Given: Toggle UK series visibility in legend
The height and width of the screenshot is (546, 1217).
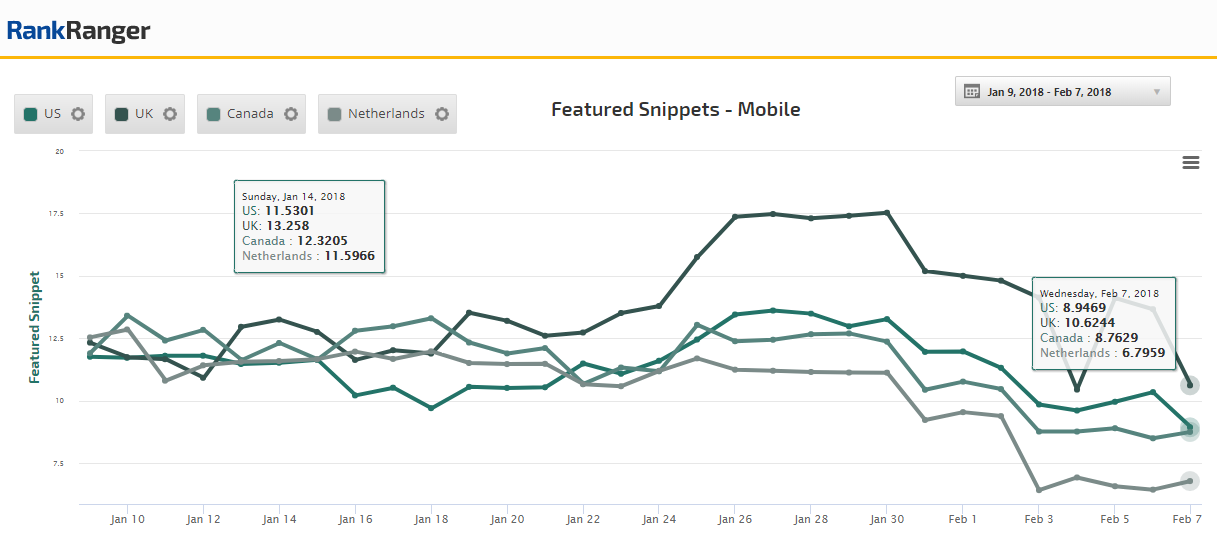Looking at the screenshot, I should tap(144, 114).
